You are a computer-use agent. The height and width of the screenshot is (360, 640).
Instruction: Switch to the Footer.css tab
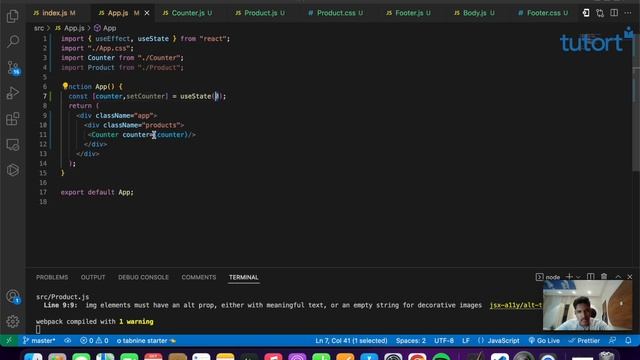click(543, 13)
